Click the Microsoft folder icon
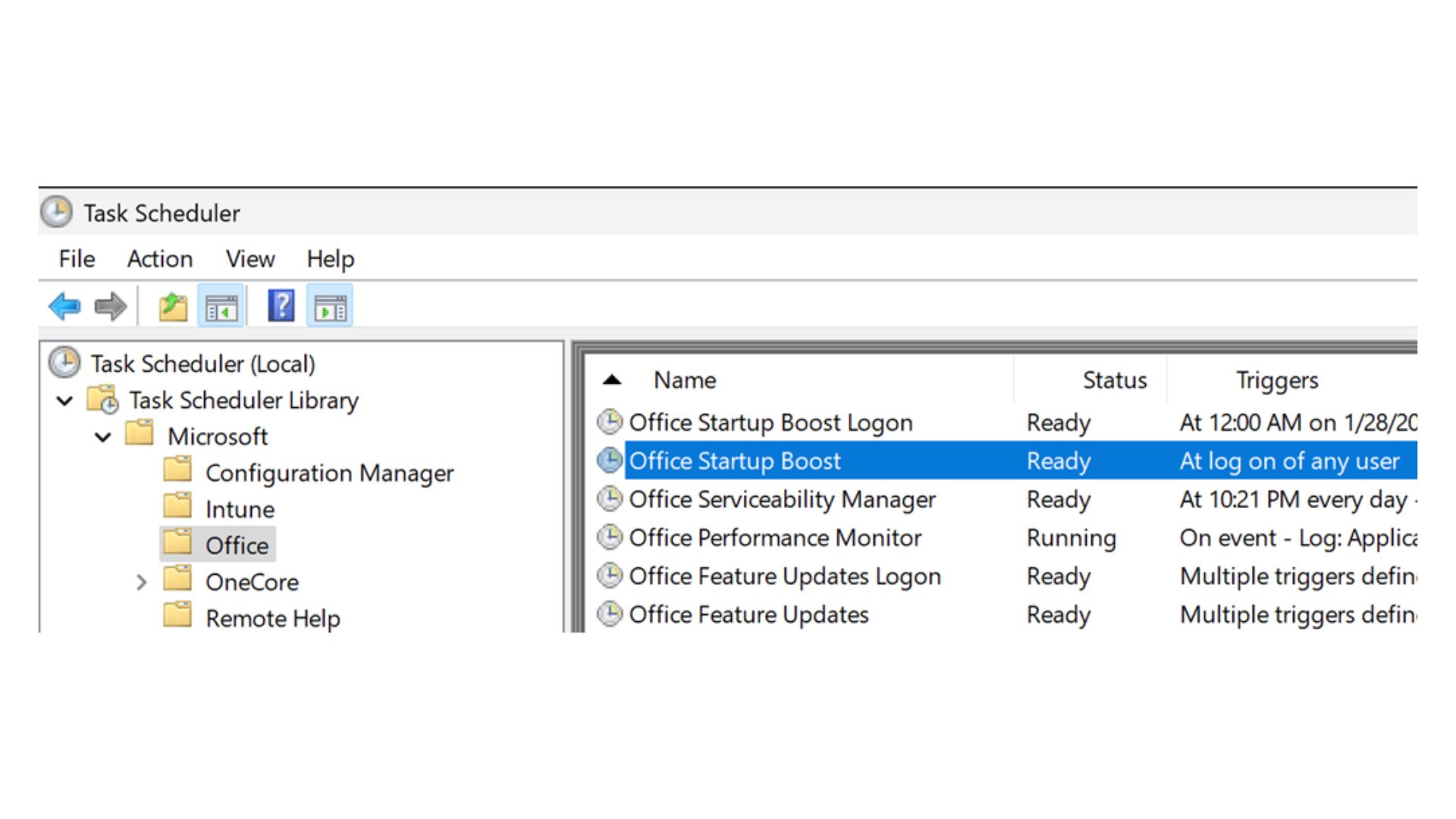Screen dimensions: 1456x819 (140, 434)
